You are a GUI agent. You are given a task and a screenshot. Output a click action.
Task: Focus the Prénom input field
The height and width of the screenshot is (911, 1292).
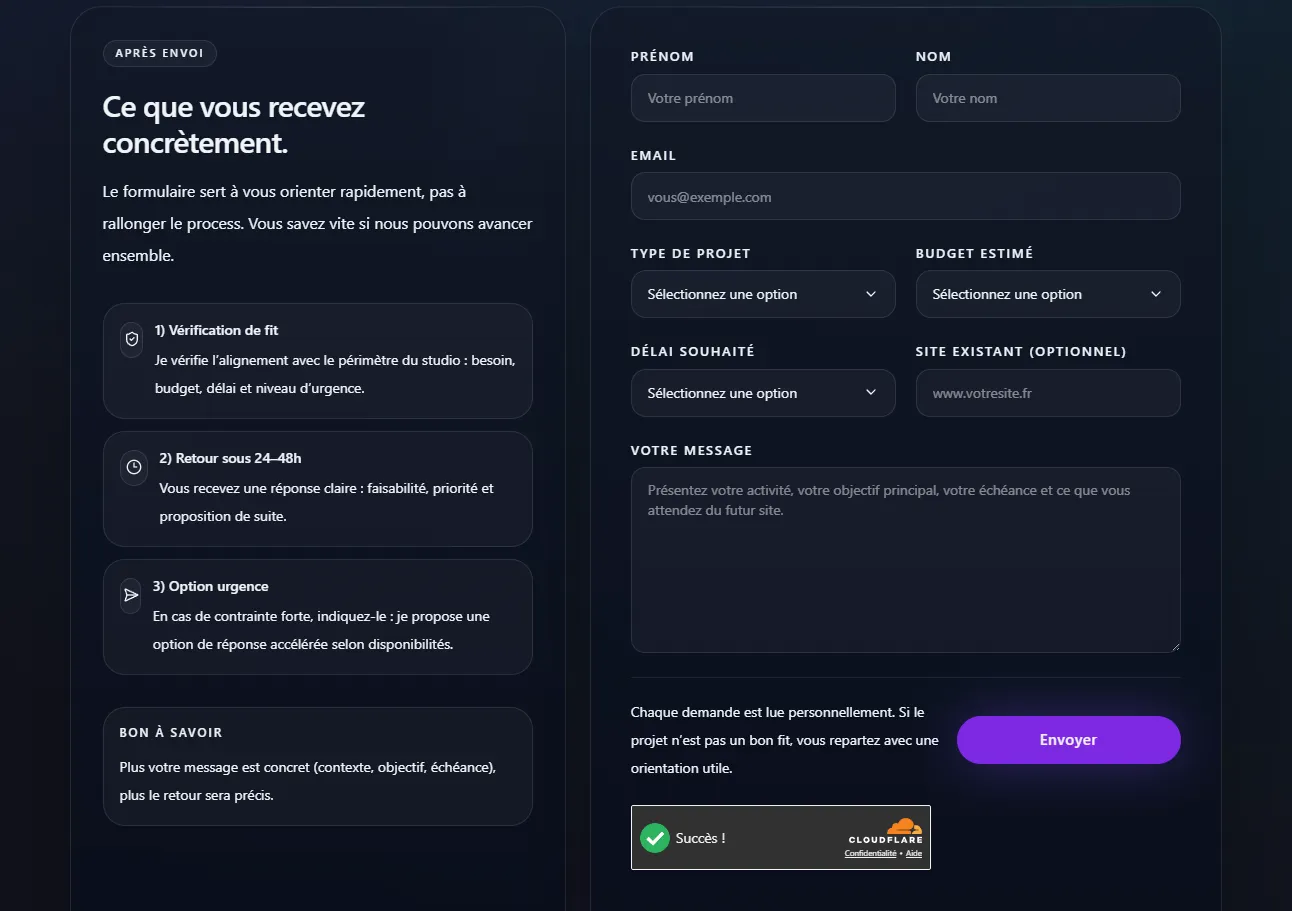coord(762,98)
